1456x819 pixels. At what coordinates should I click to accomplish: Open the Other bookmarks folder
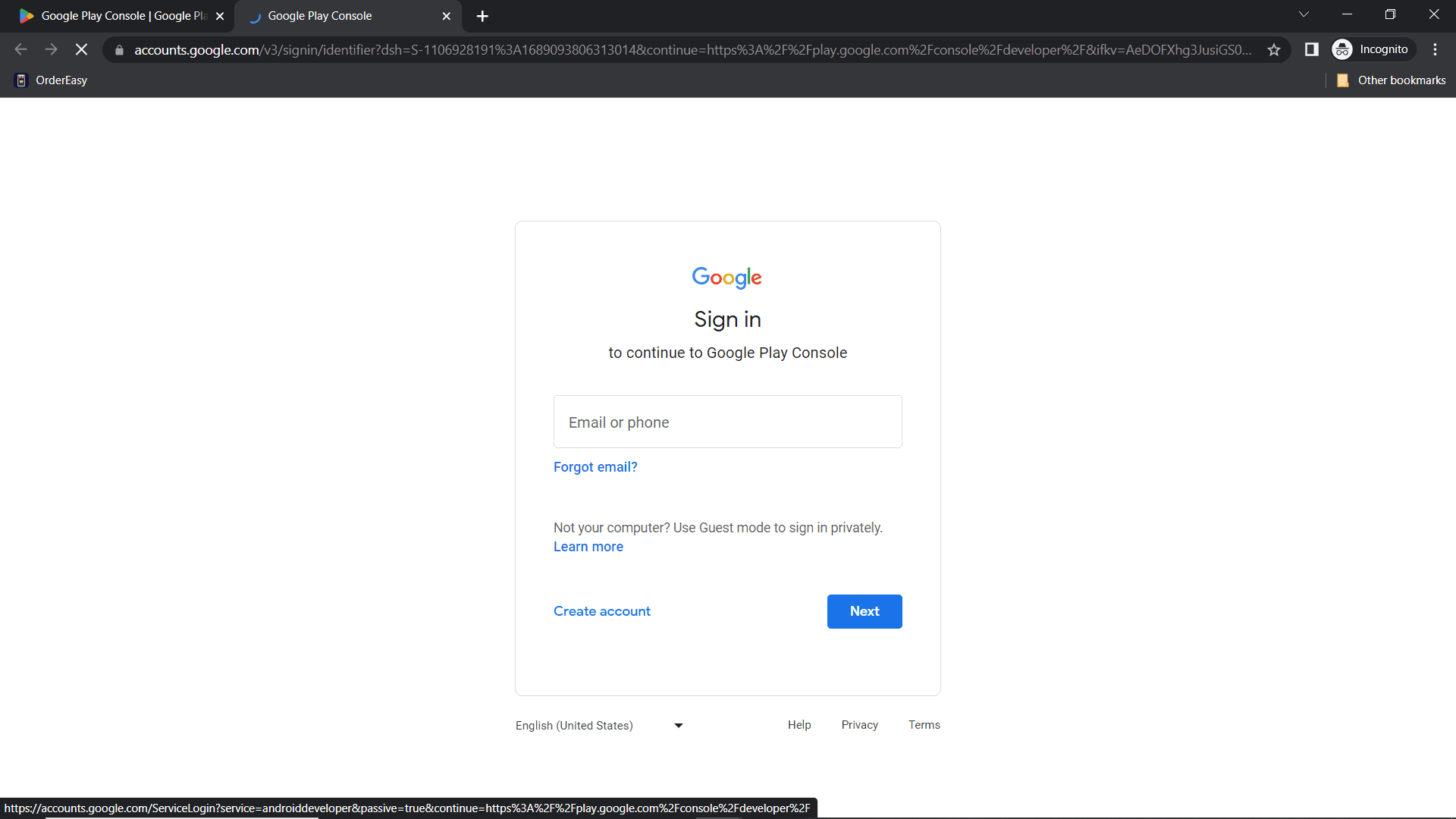[1391, 80]
